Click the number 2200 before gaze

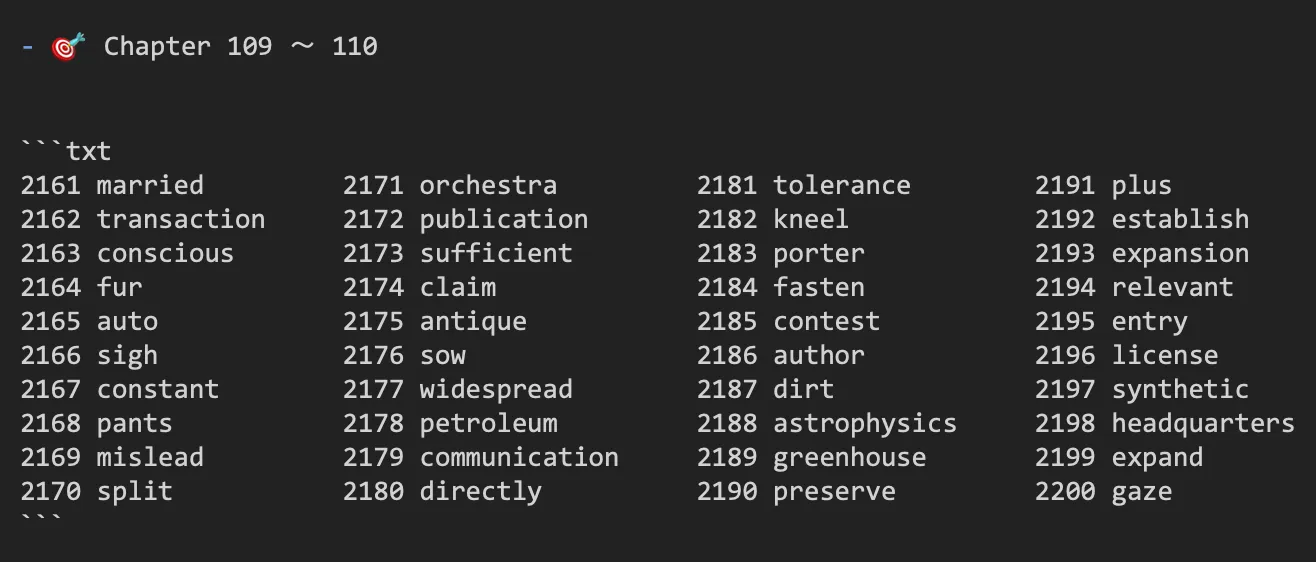coord(1065,491)
